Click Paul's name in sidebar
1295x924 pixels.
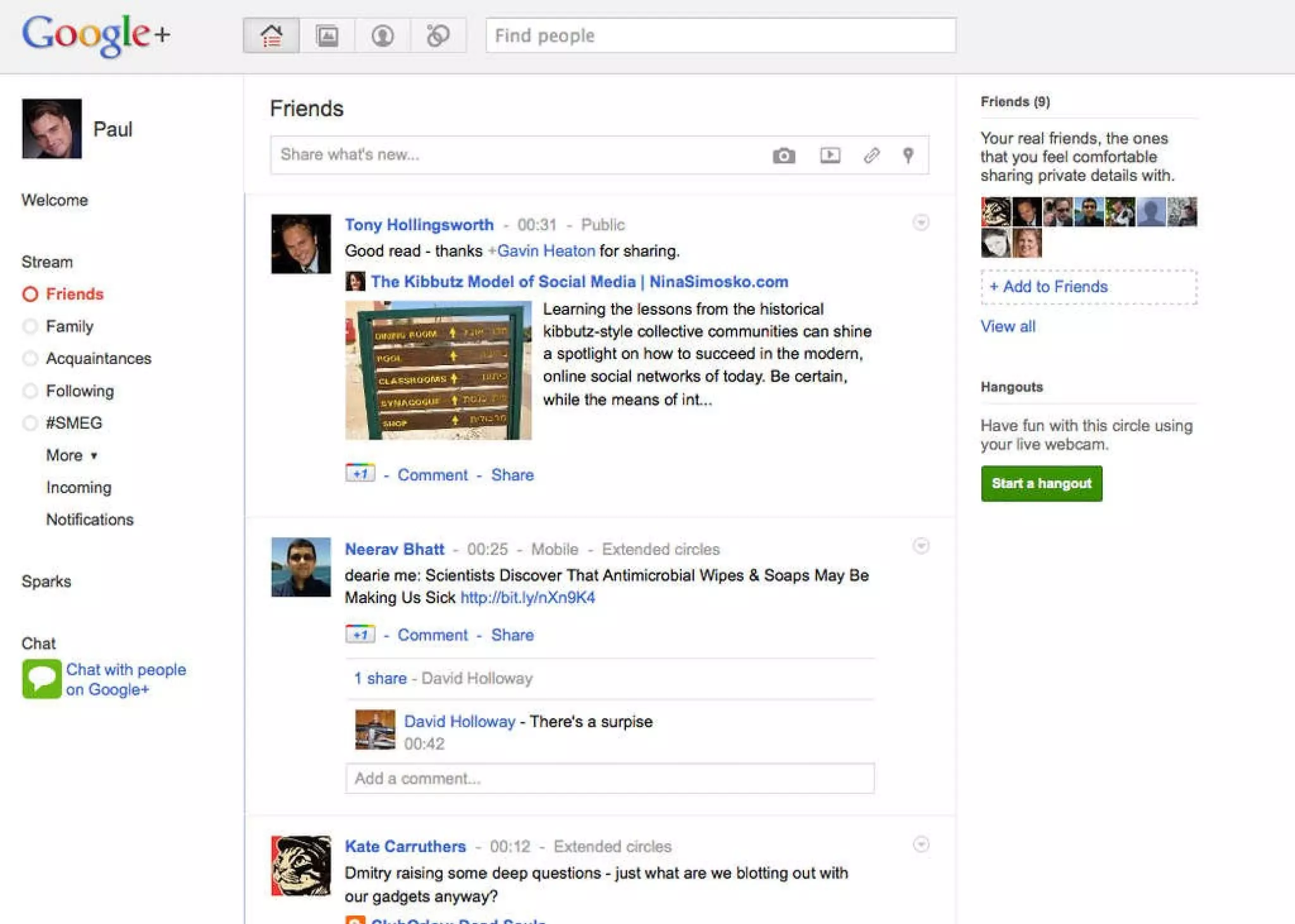coord(113,129)
